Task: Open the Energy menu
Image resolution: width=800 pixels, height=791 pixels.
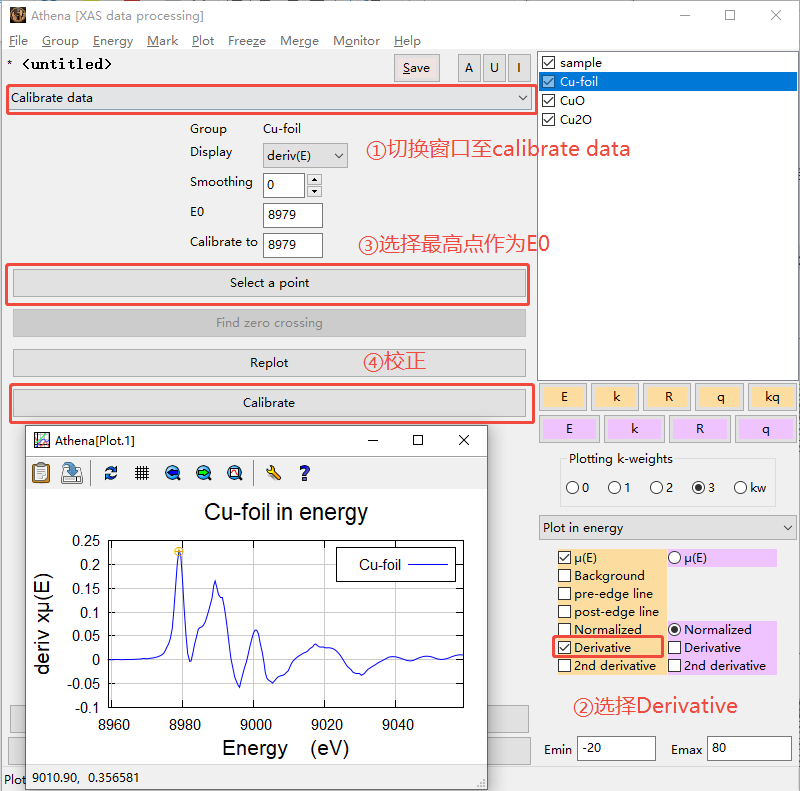Action: click(112, 41)
